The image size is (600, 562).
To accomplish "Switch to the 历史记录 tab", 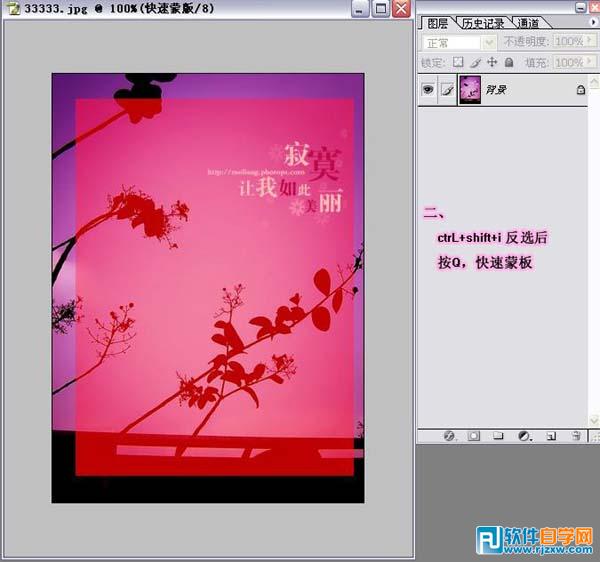I will (x=483, y=24).
